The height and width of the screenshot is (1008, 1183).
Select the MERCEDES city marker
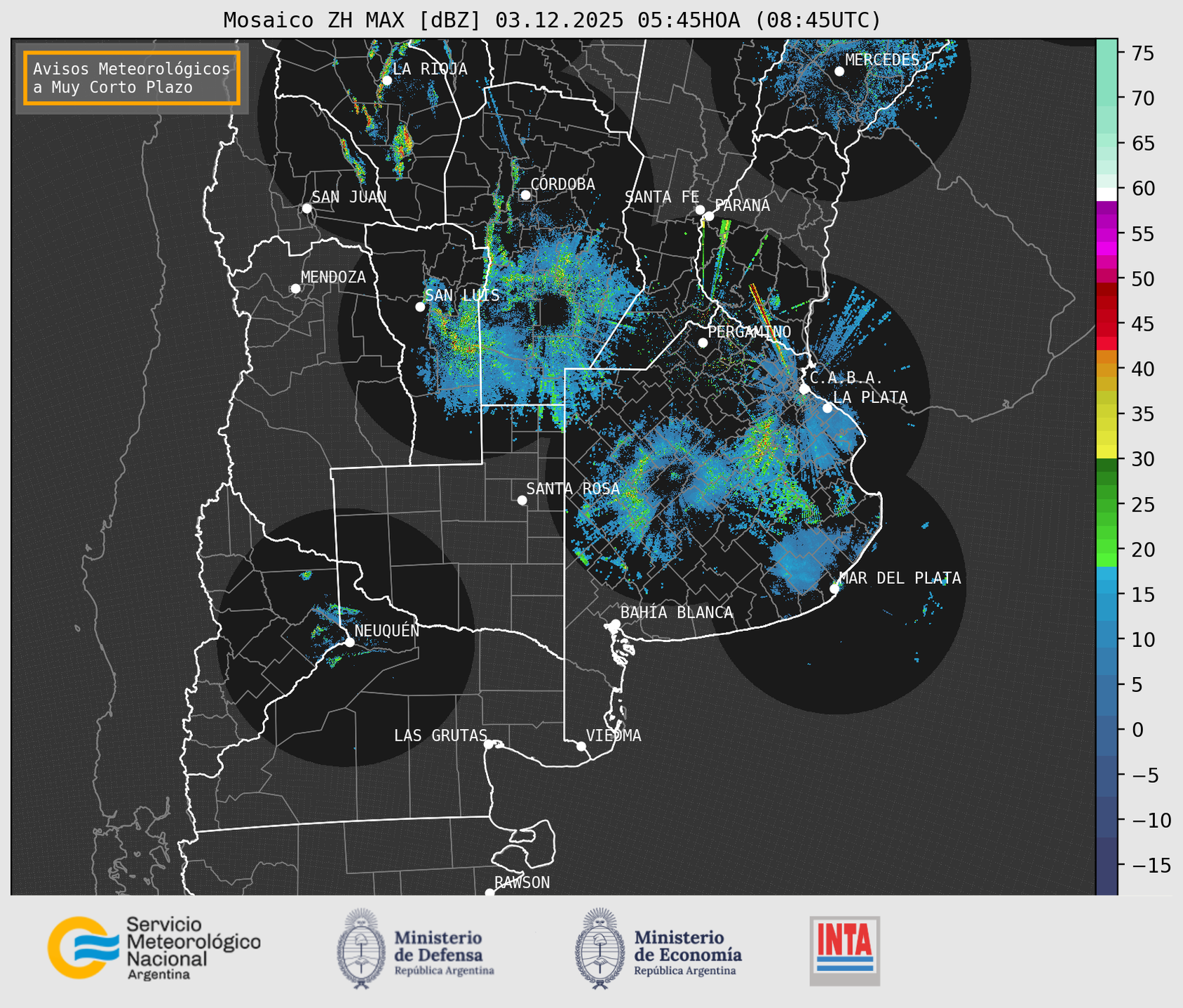pyautogui.click(x=839, y=71)
